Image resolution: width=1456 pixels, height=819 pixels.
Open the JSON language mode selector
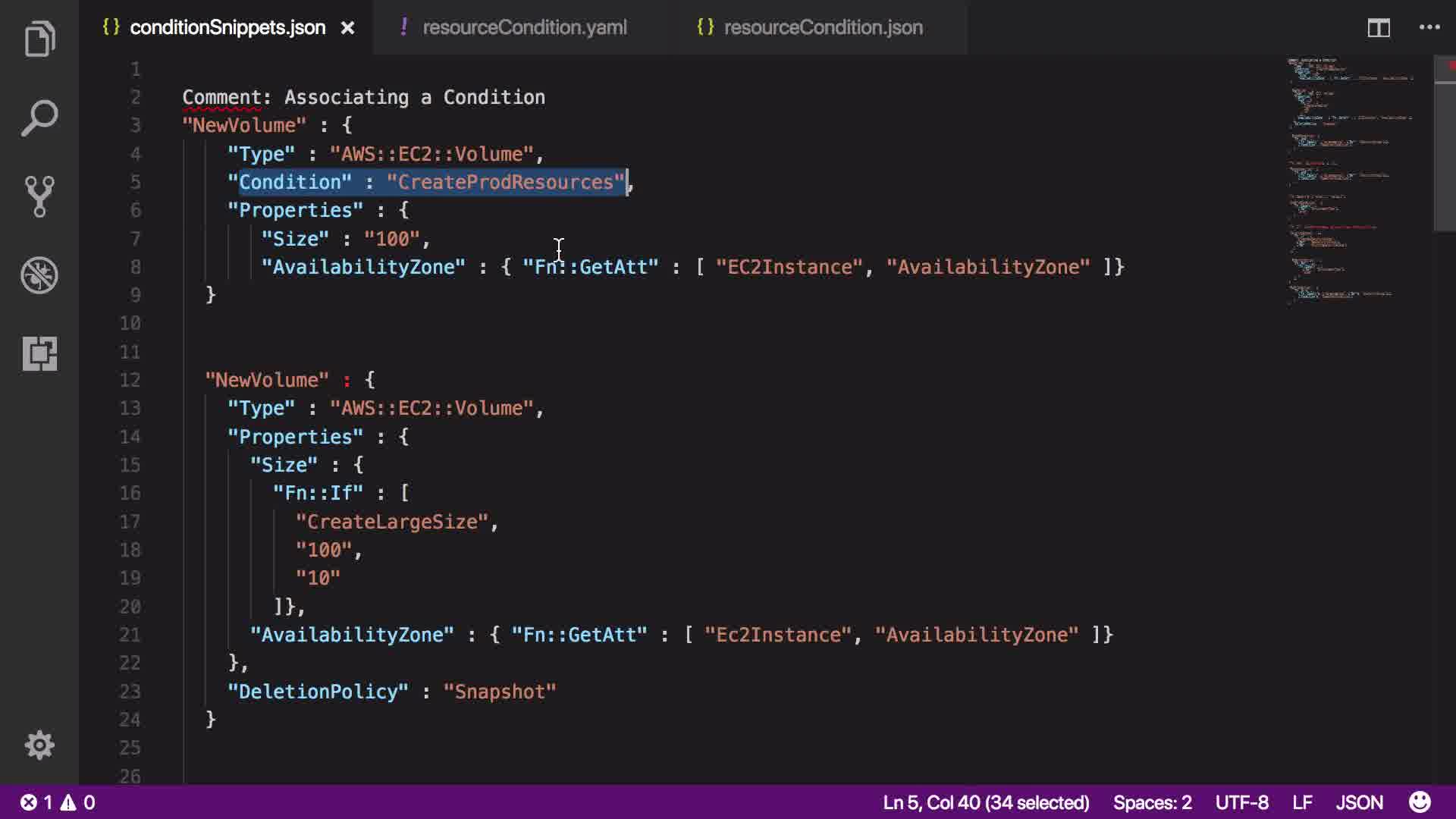pyautogui.click(x=1359, y=802)
